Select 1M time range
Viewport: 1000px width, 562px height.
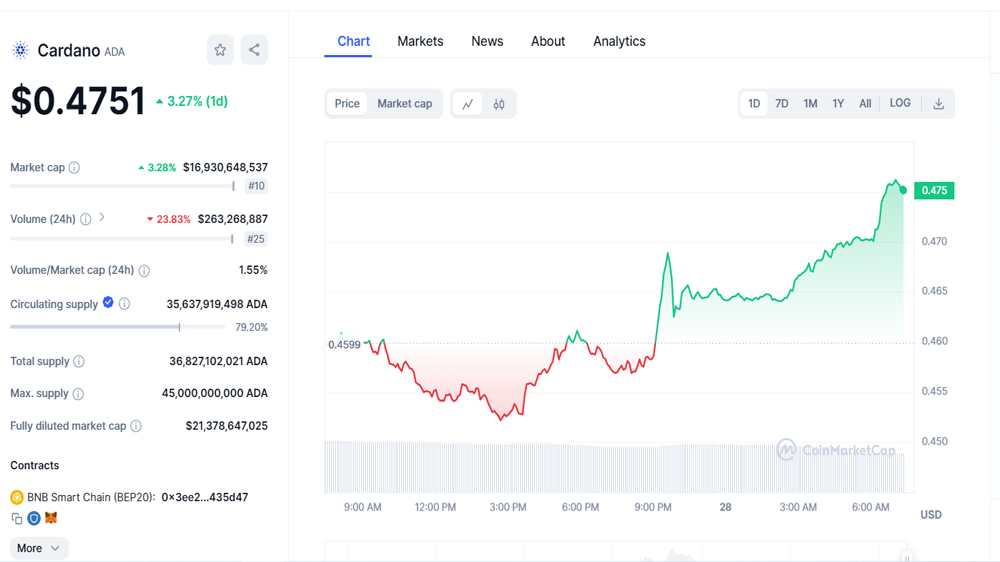point(810,104)
